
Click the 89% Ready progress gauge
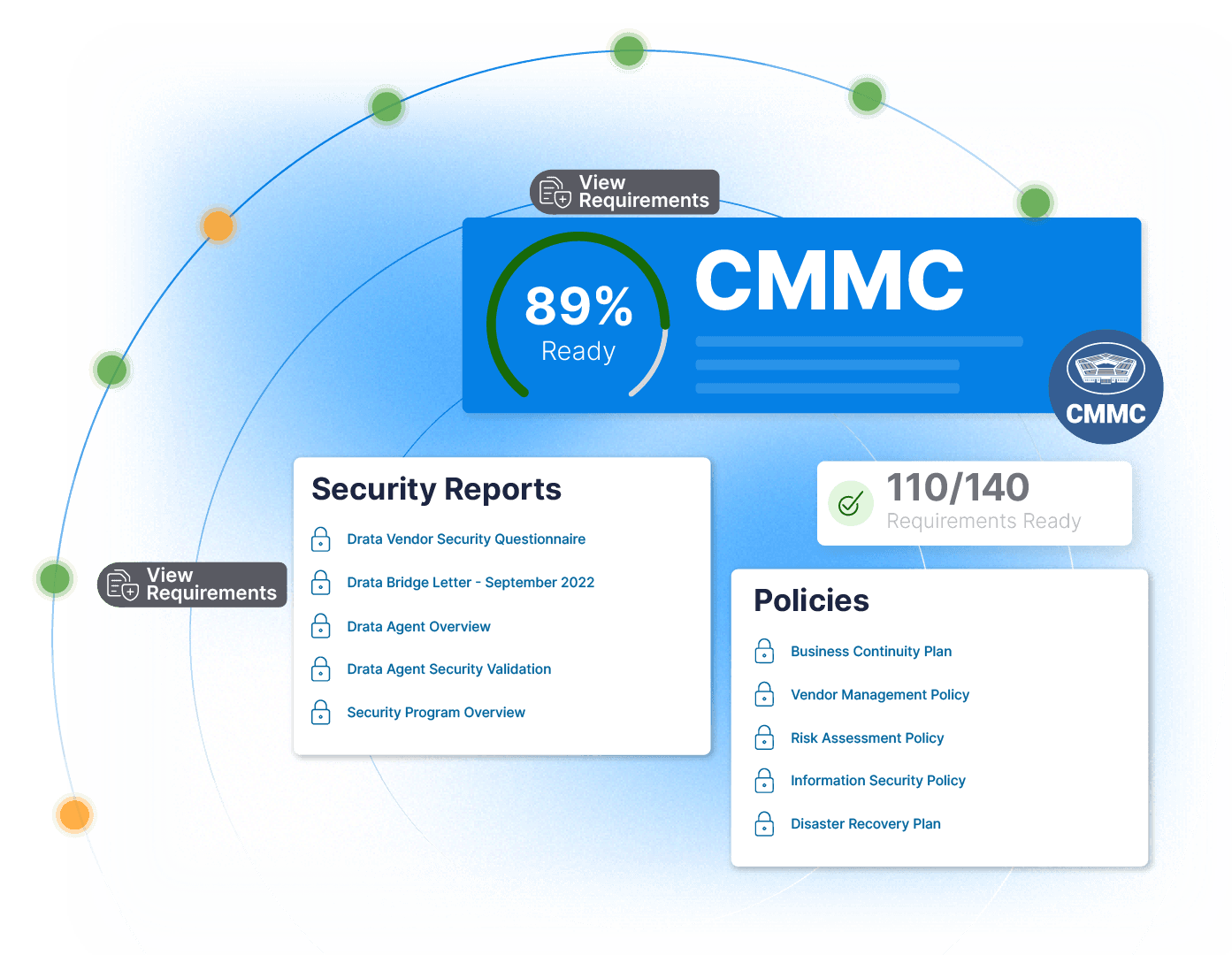tap(578, 320)
